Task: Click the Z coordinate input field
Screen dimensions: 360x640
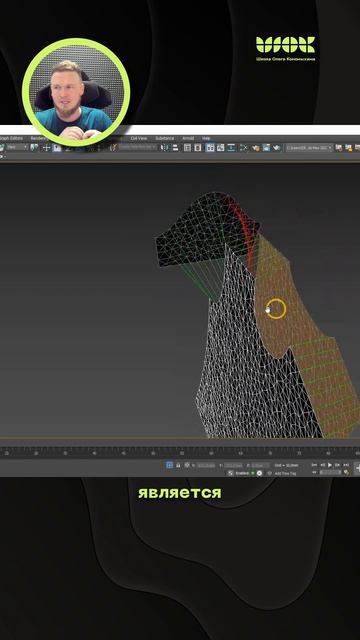Action: tap(260, 465)
